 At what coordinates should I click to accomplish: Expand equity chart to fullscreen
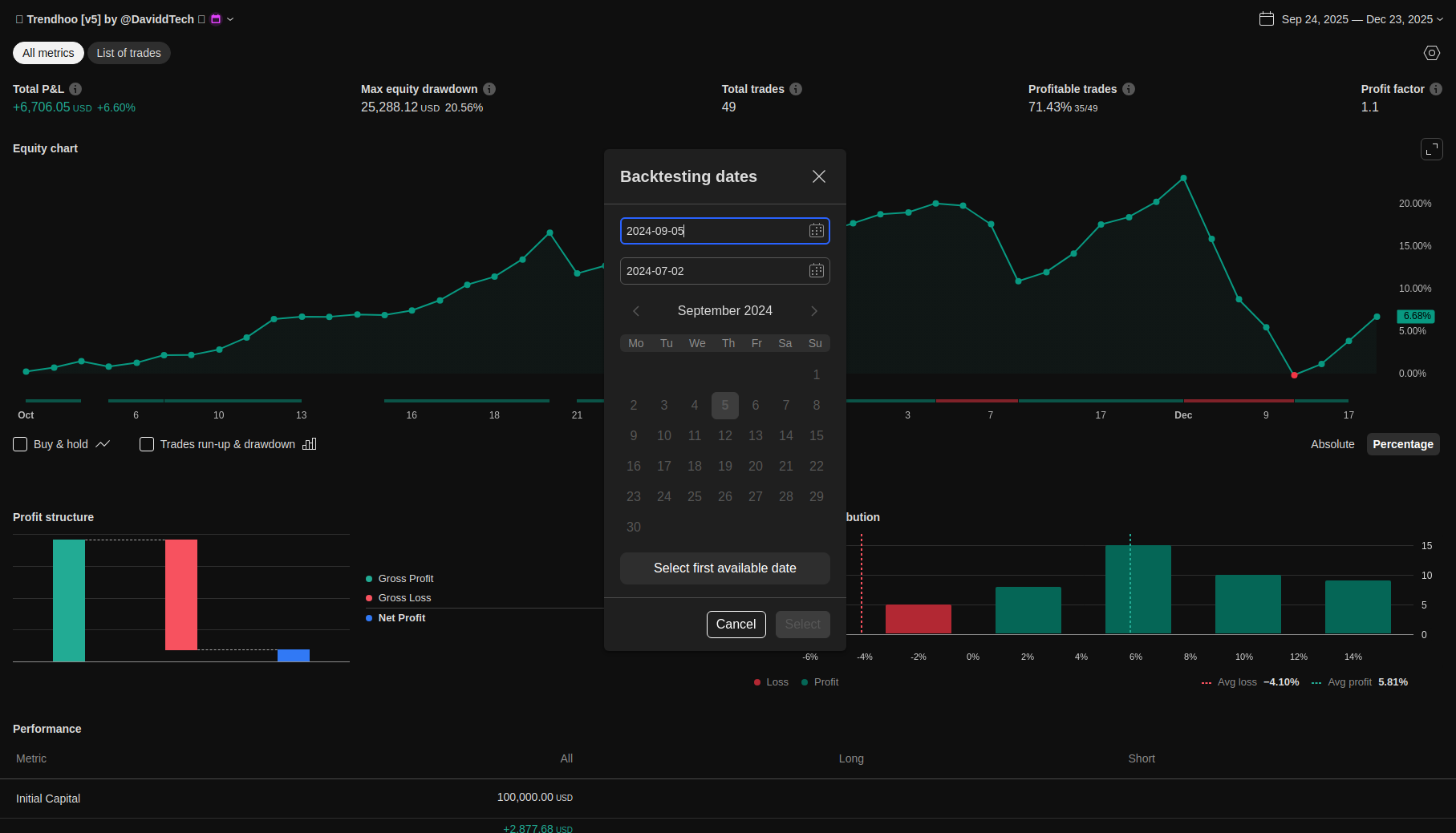point(1431,149)
